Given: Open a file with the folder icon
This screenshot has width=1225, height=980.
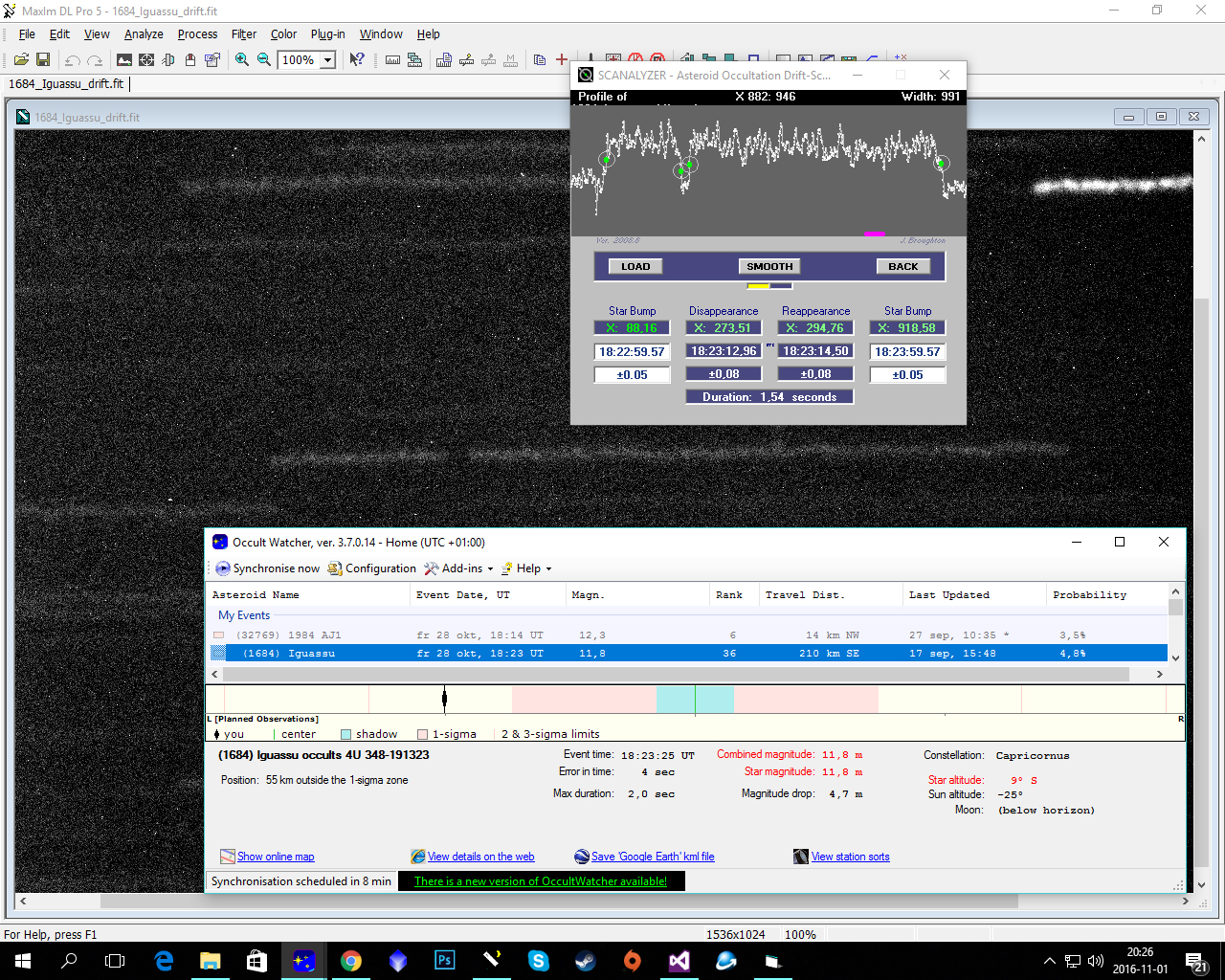Looking at the screenshot, I should point(21,59).
